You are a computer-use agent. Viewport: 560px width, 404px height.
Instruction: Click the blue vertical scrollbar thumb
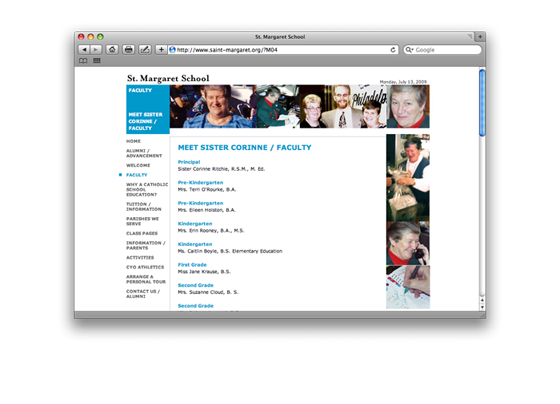pyautogui.click(x=482, y=103)
